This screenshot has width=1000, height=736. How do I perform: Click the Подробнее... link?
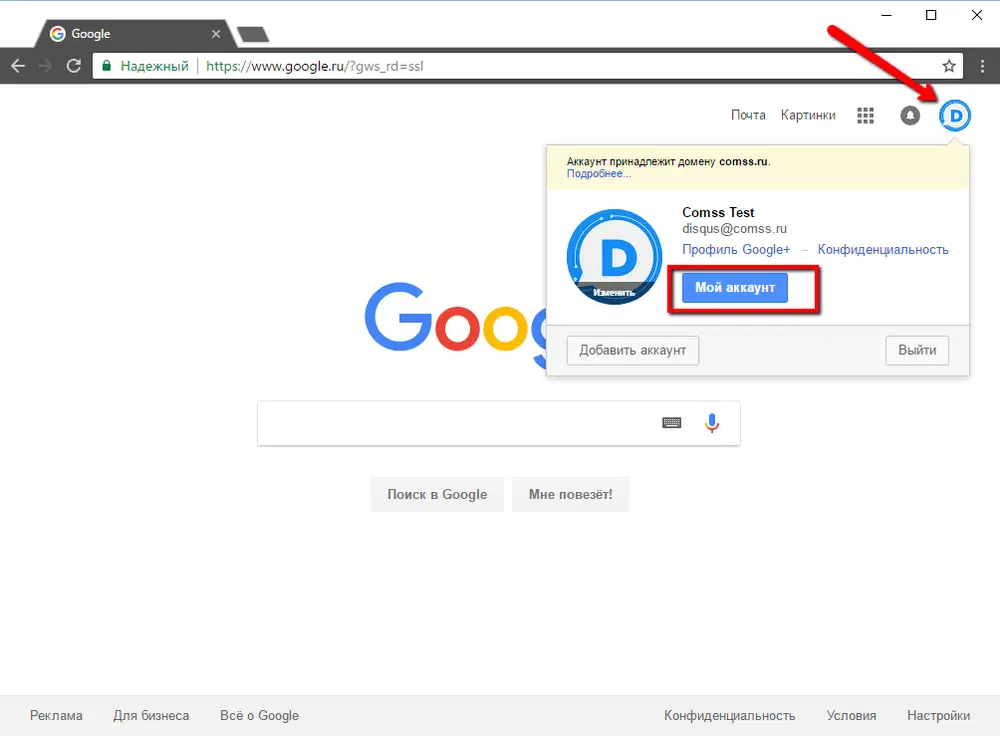click(599, 173)
